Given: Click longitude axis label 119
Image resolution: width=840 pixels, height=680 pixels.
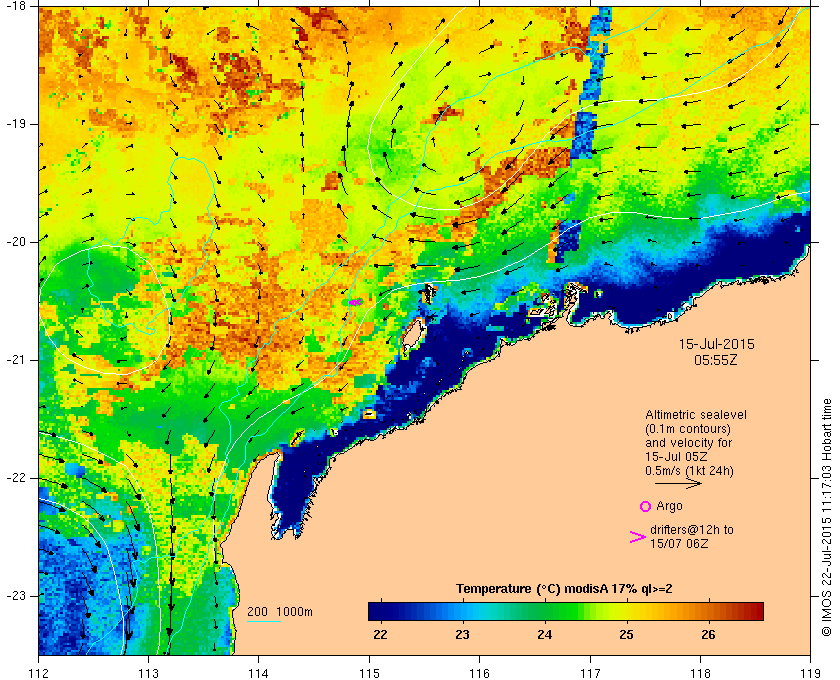Looking at the screenshot, I should (x=811, y=673).
